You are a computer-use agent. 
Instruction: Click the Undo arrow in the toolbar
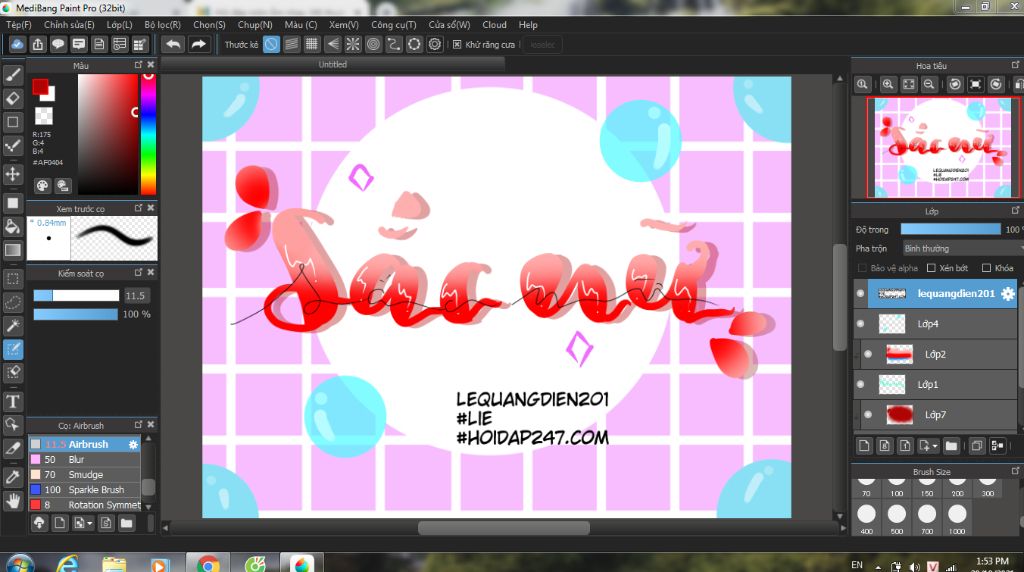173,44
